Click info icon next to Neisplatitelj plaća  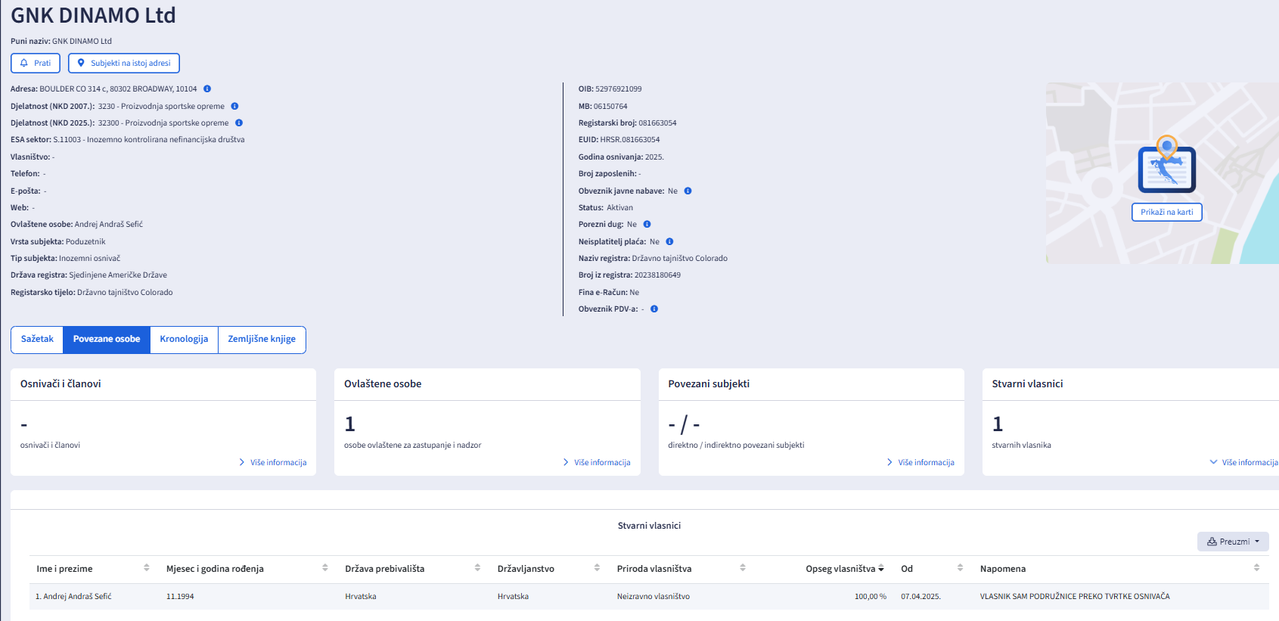pos(670,242)
